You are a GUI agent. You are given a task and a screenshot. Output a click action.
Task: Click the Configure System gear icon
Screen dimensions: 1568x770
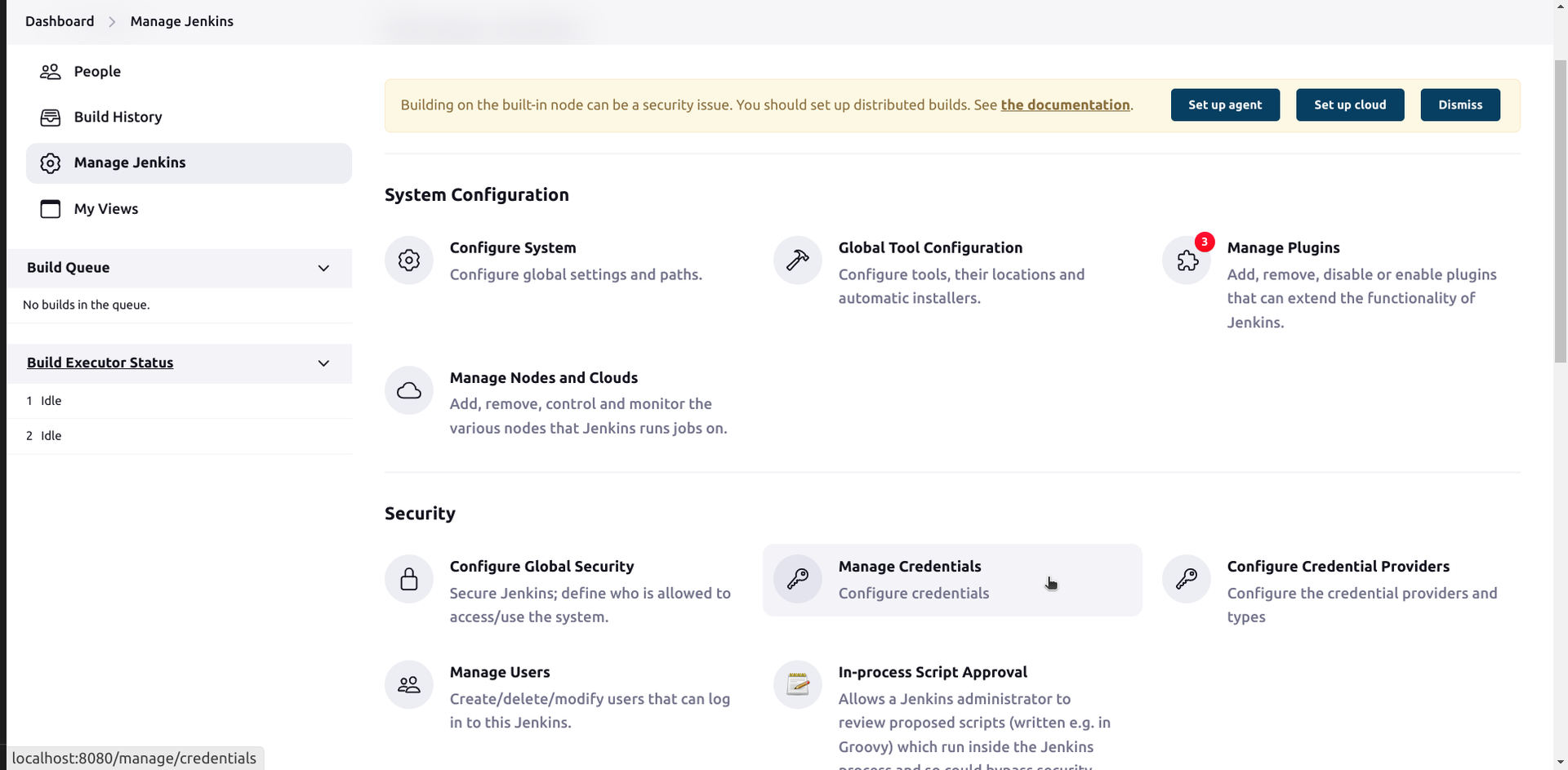click(x=409, y=260)
